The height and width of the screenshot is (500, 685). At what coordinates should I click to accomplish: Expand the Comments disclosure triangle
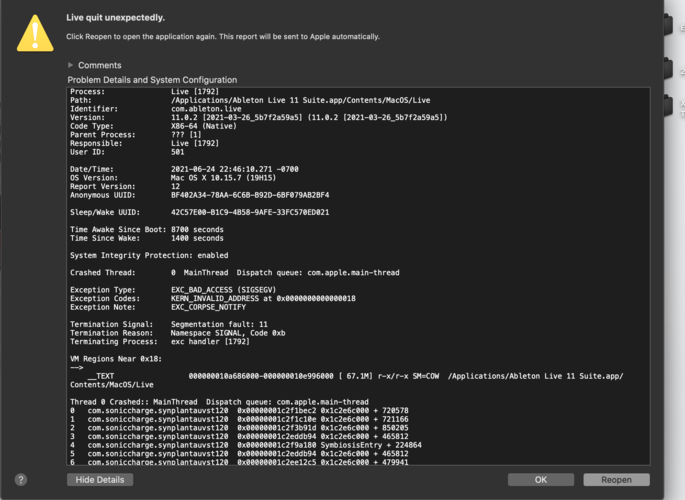click(x=70, y=65)
